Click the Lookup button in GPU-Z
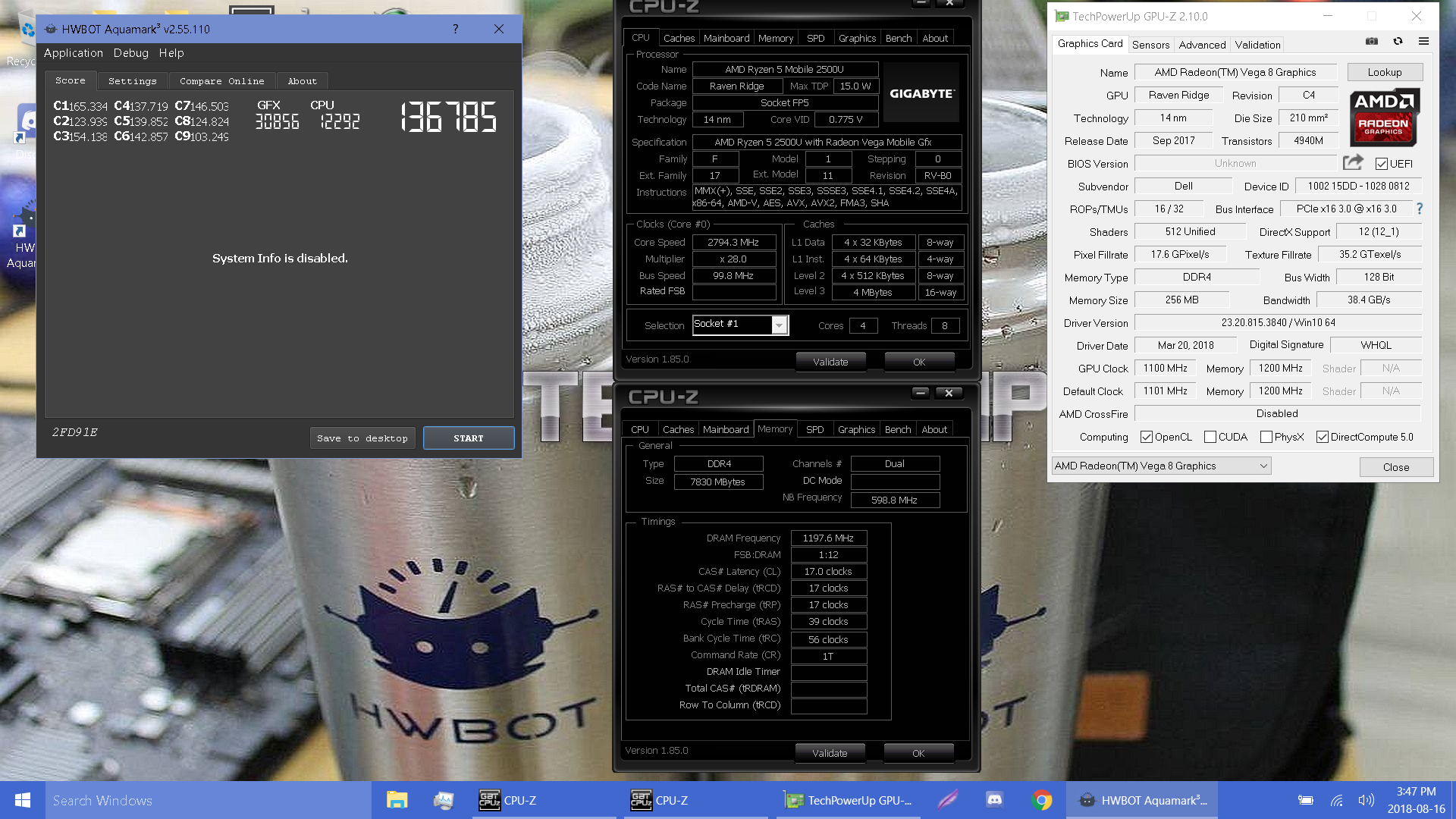The height and width of the screenshot is (819, 1456). [x=1385, y=72]
